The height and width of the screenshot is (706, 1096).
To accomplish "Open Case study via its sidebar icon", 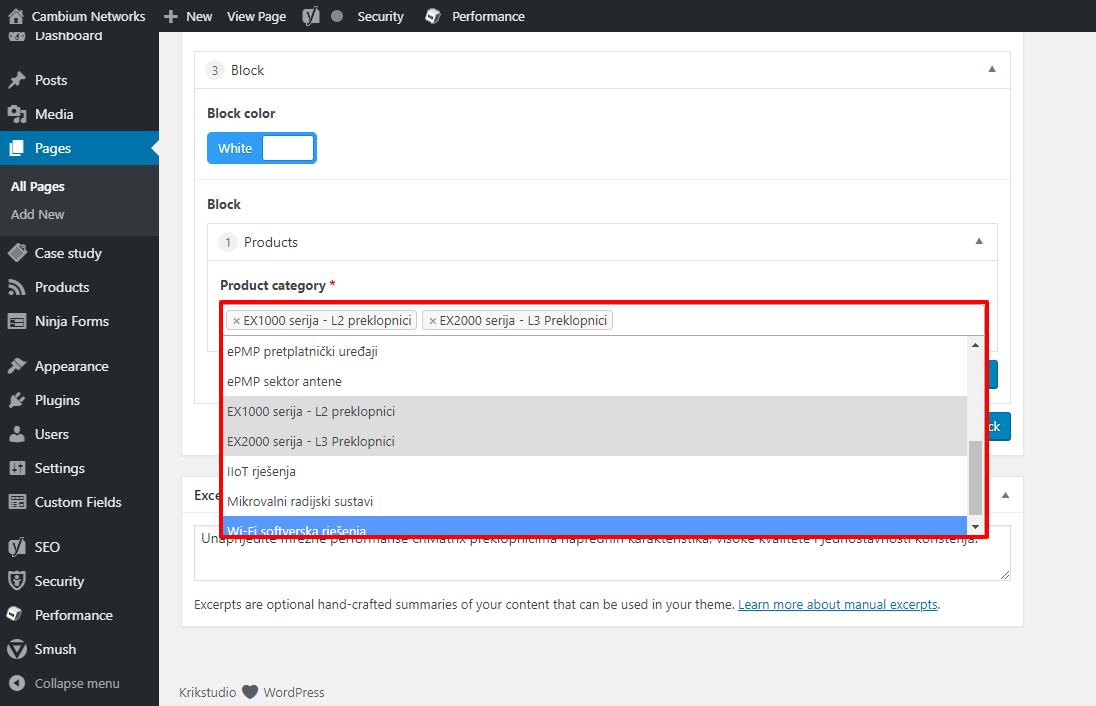I will point(17,253).
